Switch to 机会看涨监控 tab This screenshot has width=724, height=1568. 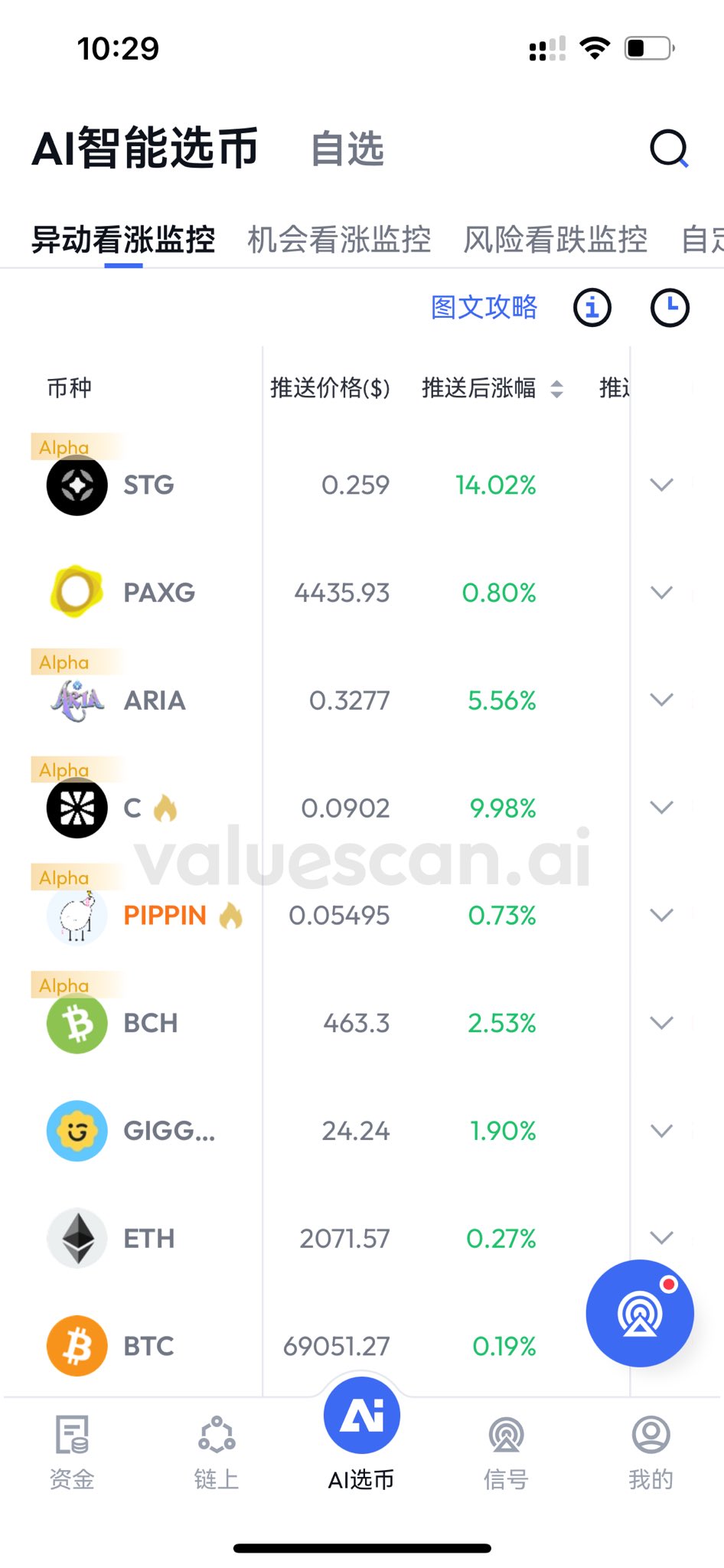pos(339,240)
